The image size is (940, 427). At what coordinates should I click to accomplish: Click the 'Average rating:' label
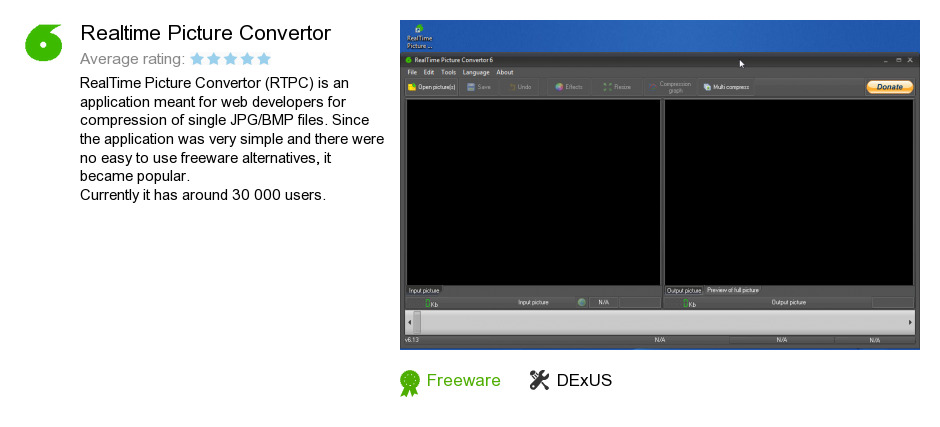132,59
